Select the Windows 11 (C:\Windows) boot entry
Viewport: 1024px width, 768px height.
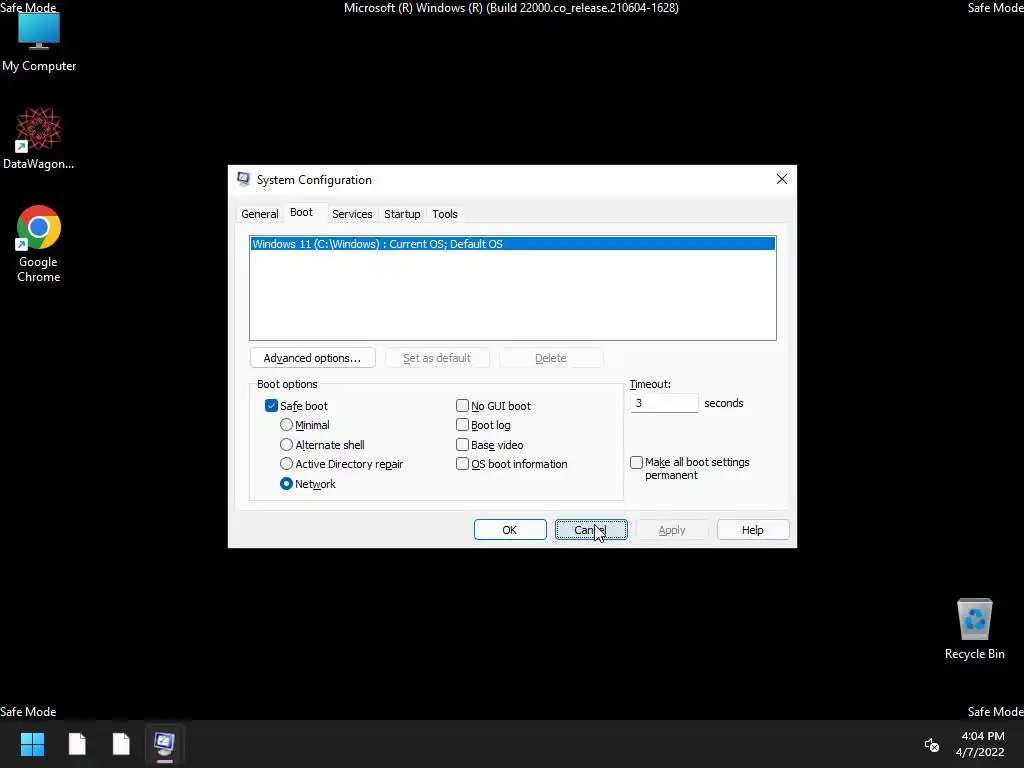(x=513, y=244)
